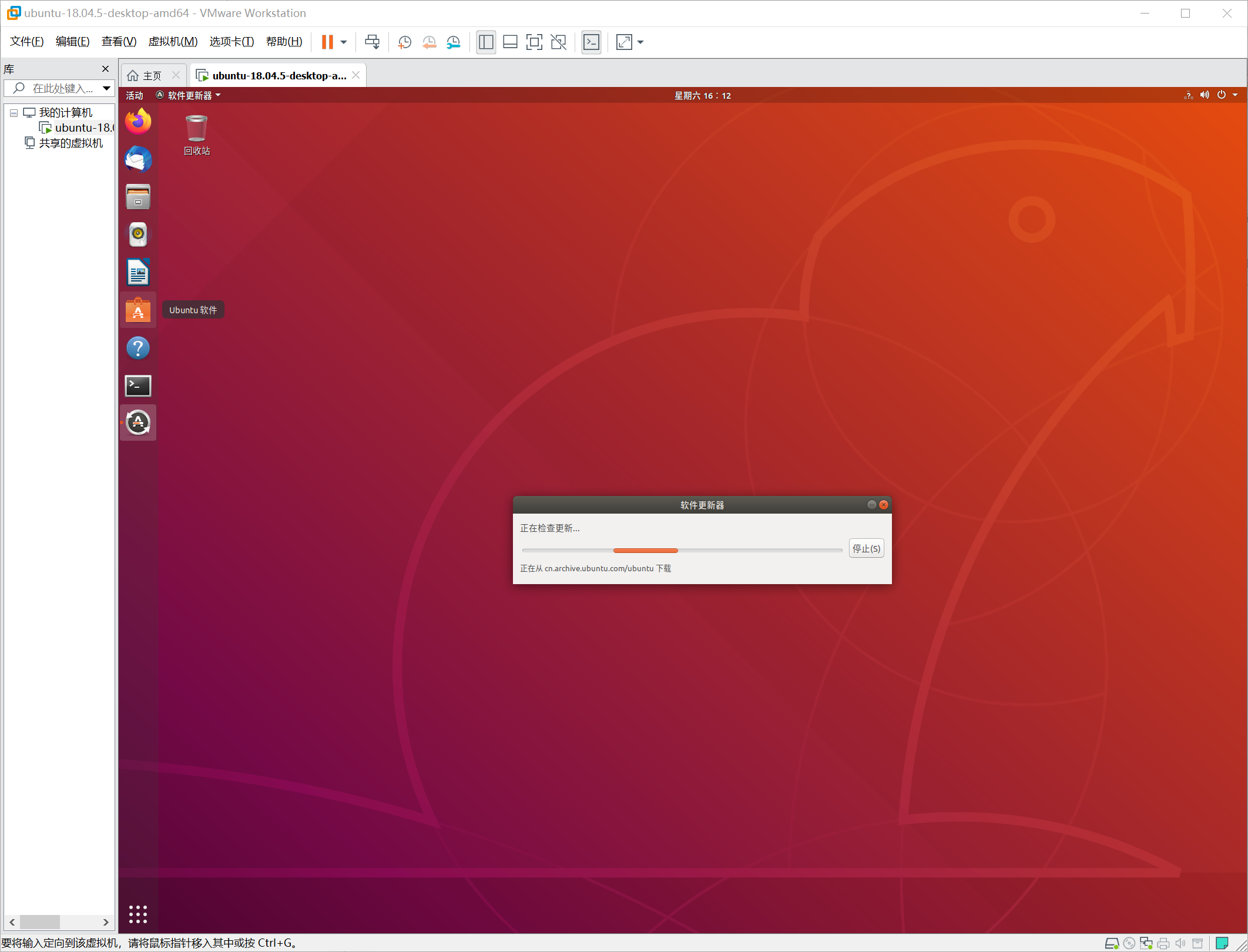The image size is (1248, 952).
Task: Select 共享的虚拟机 in library tree
Action: click(64, 143)
